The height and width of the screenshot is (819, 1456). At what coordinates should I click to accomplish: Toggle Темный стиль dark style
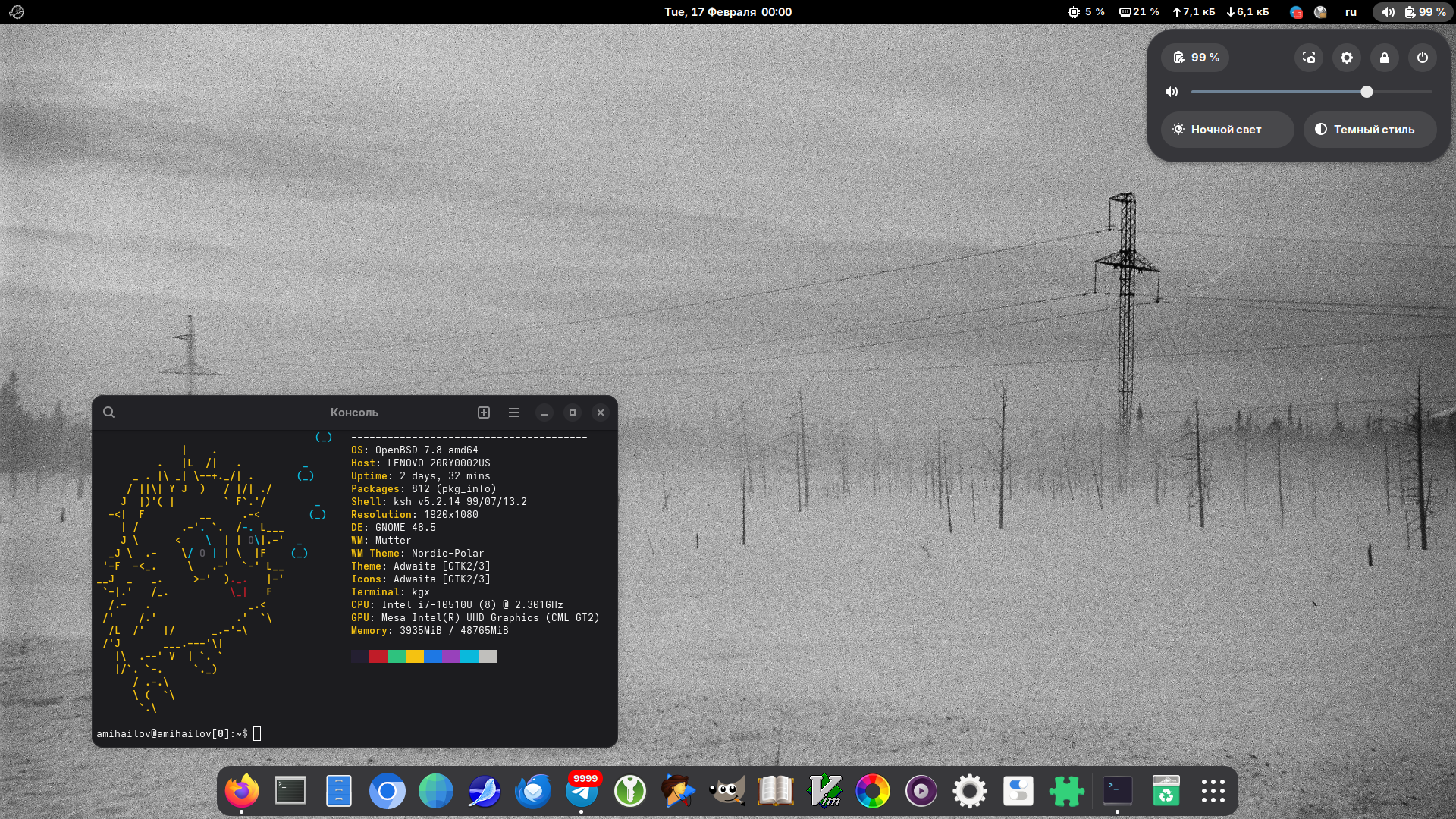(x=1369, y=130)
